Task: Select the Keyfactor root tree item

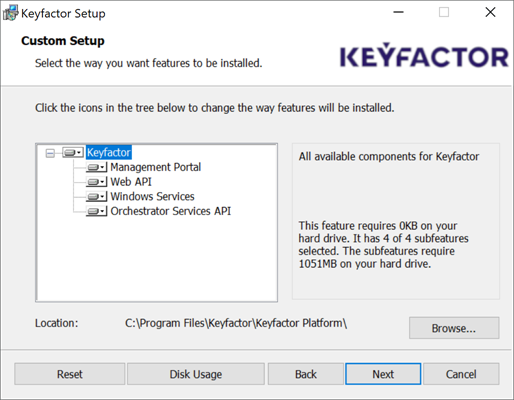Action: tap(109, 152)
